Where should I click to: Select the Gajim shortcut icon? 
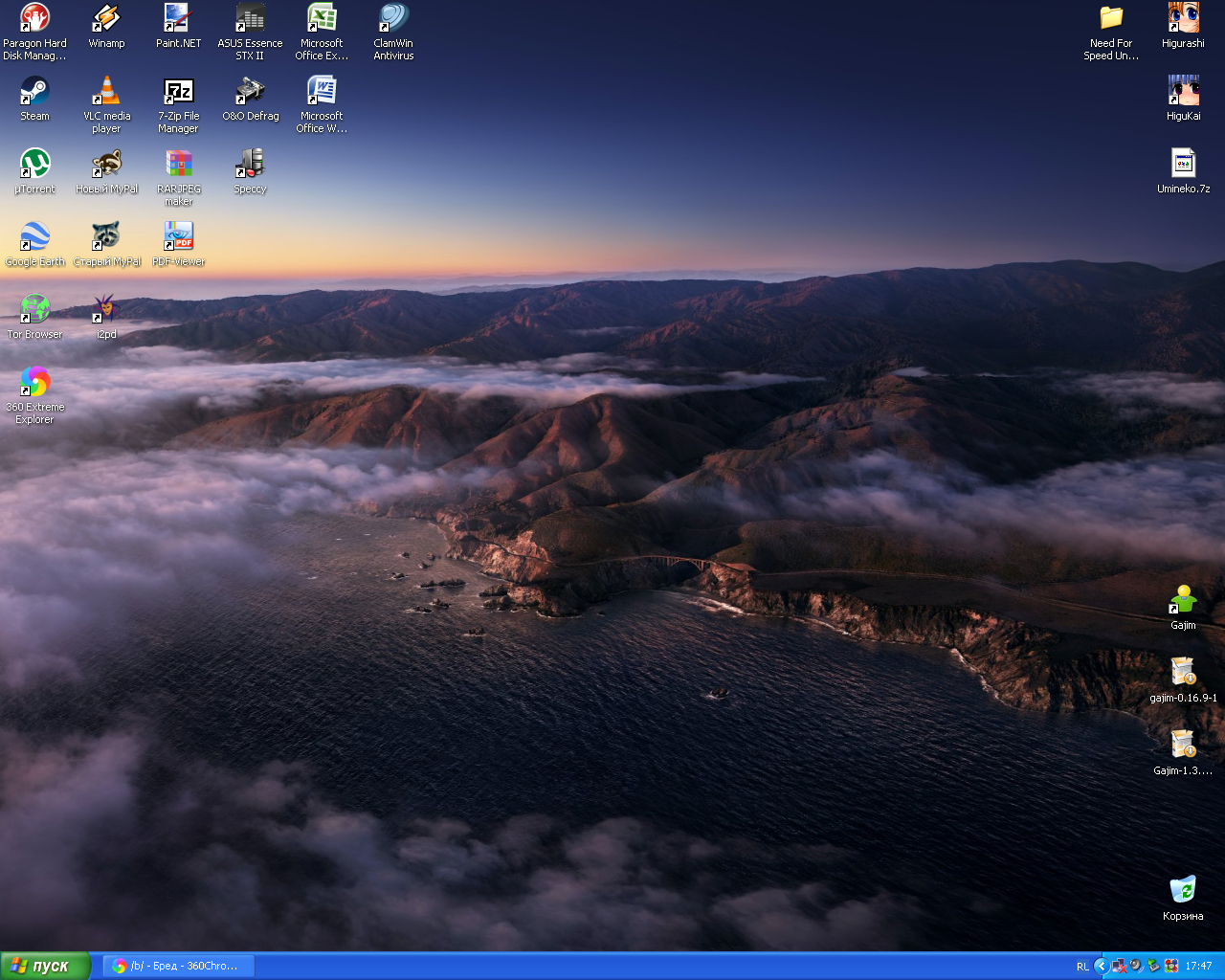coord(1183,600)
